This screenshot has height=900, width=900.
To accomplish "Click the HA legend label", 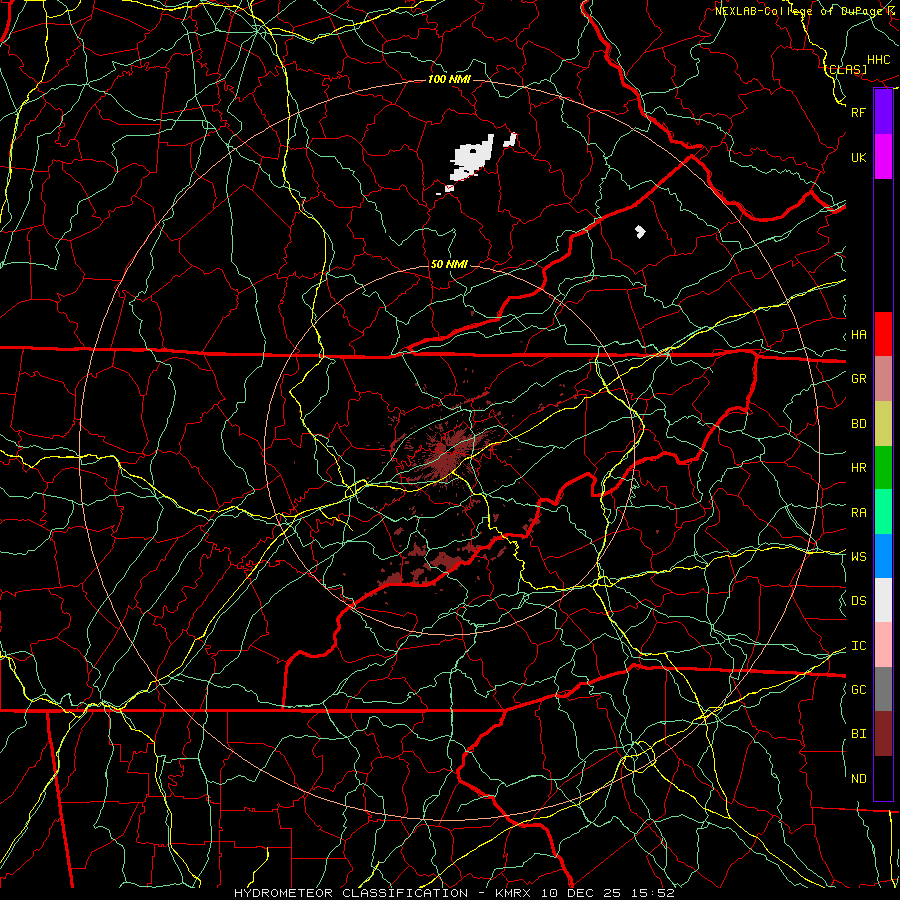I will point(859,335).
